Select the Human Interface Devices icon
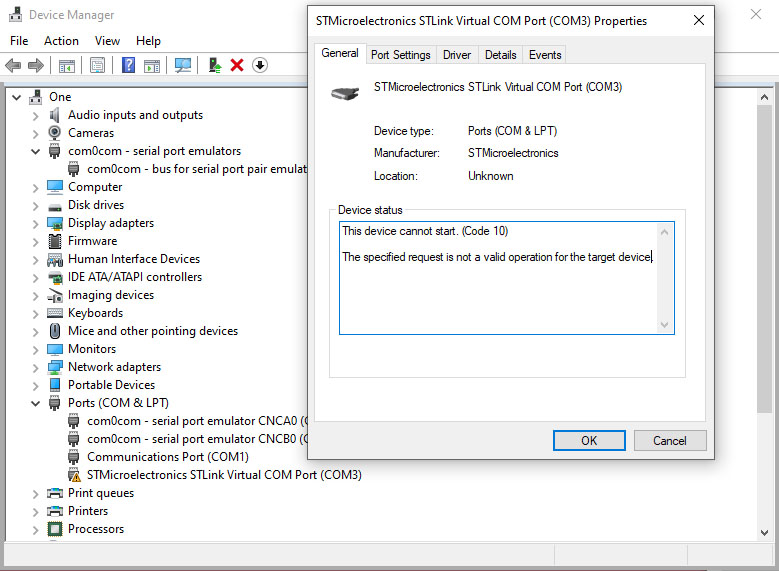The image size is (779, 571). 55,259
